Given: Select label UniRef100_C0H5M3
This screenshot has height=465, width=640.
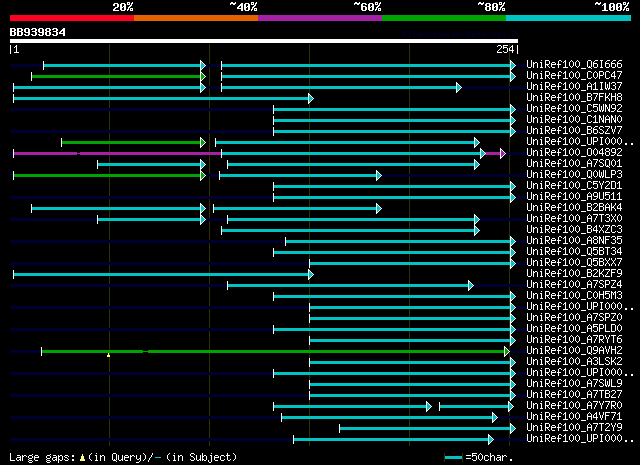Looking at the screenshot, I should coord(574,296).
